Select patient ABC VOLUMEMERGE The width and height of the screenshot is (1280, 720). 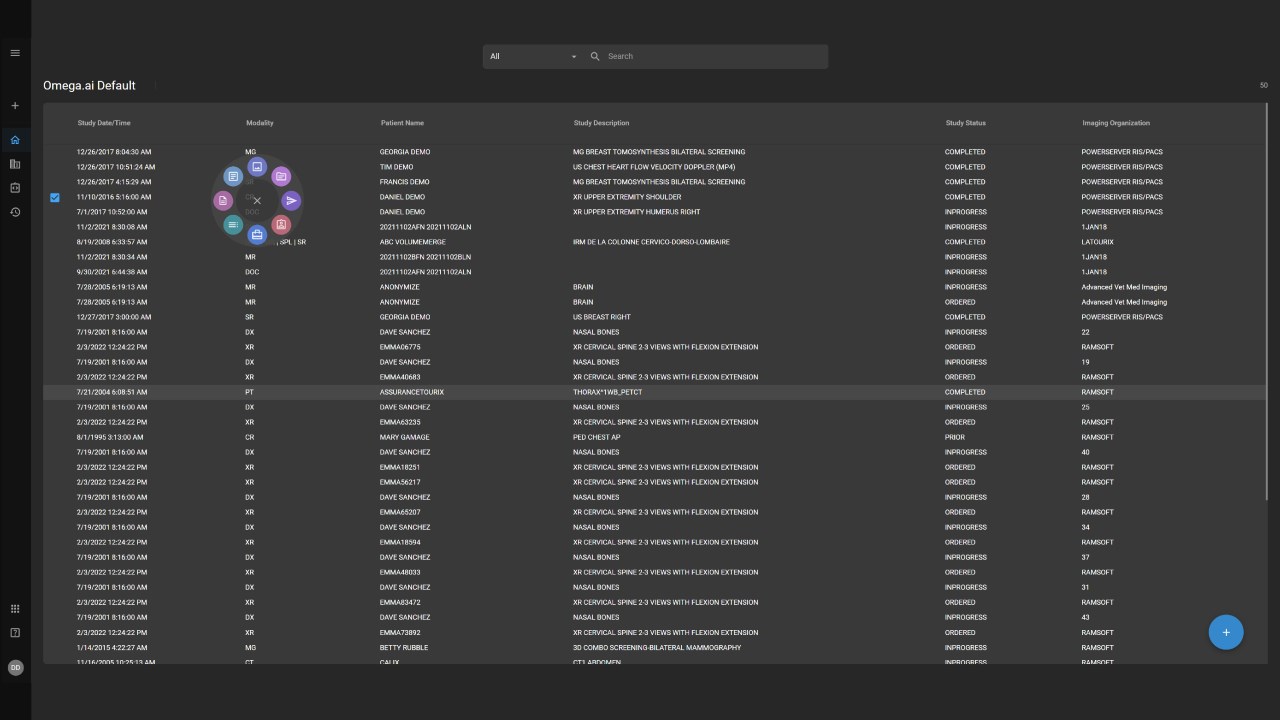pyautogui.click(x=413, y=242)
